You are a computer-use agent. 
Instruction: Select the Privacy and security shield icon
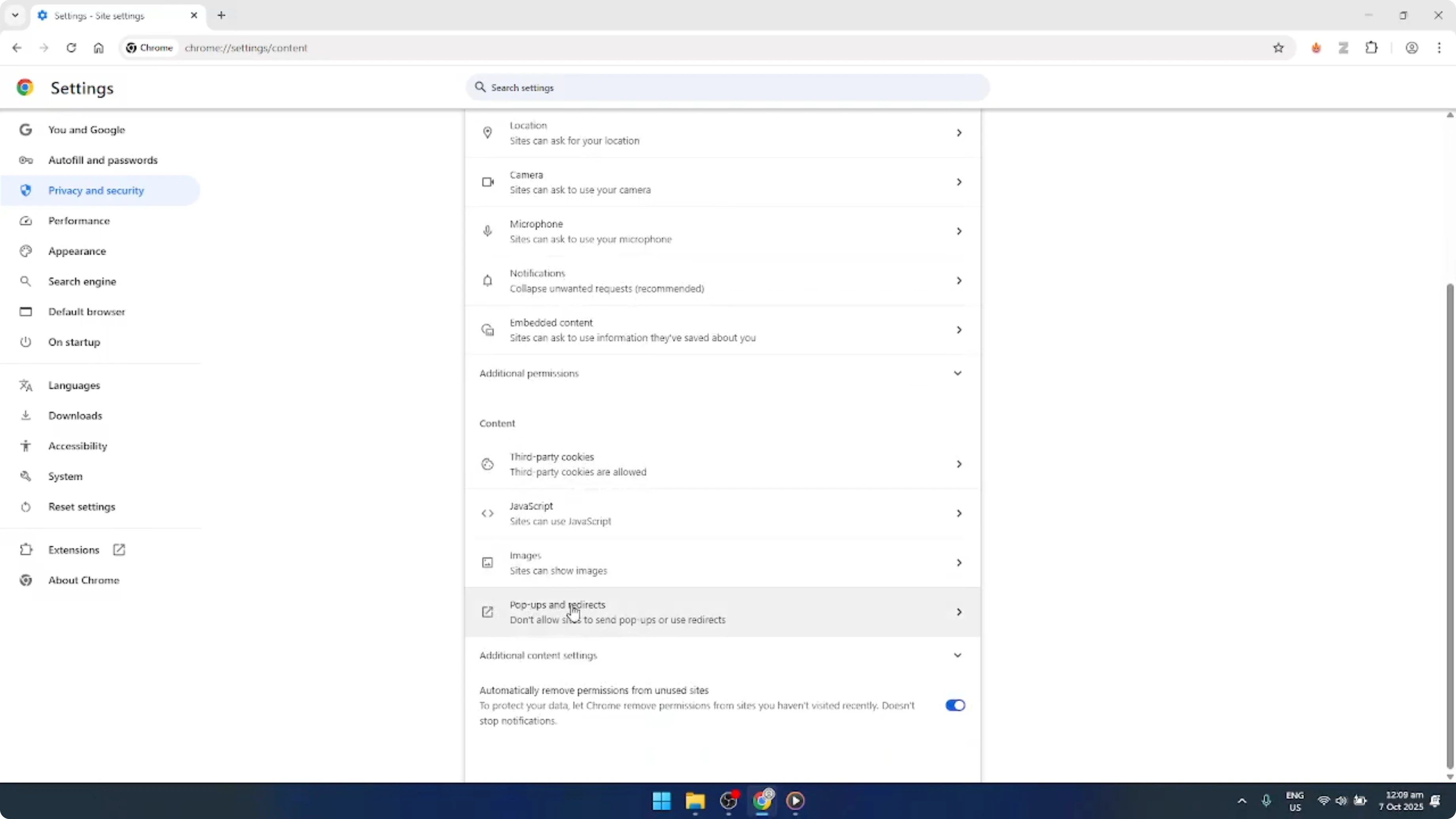25,190
